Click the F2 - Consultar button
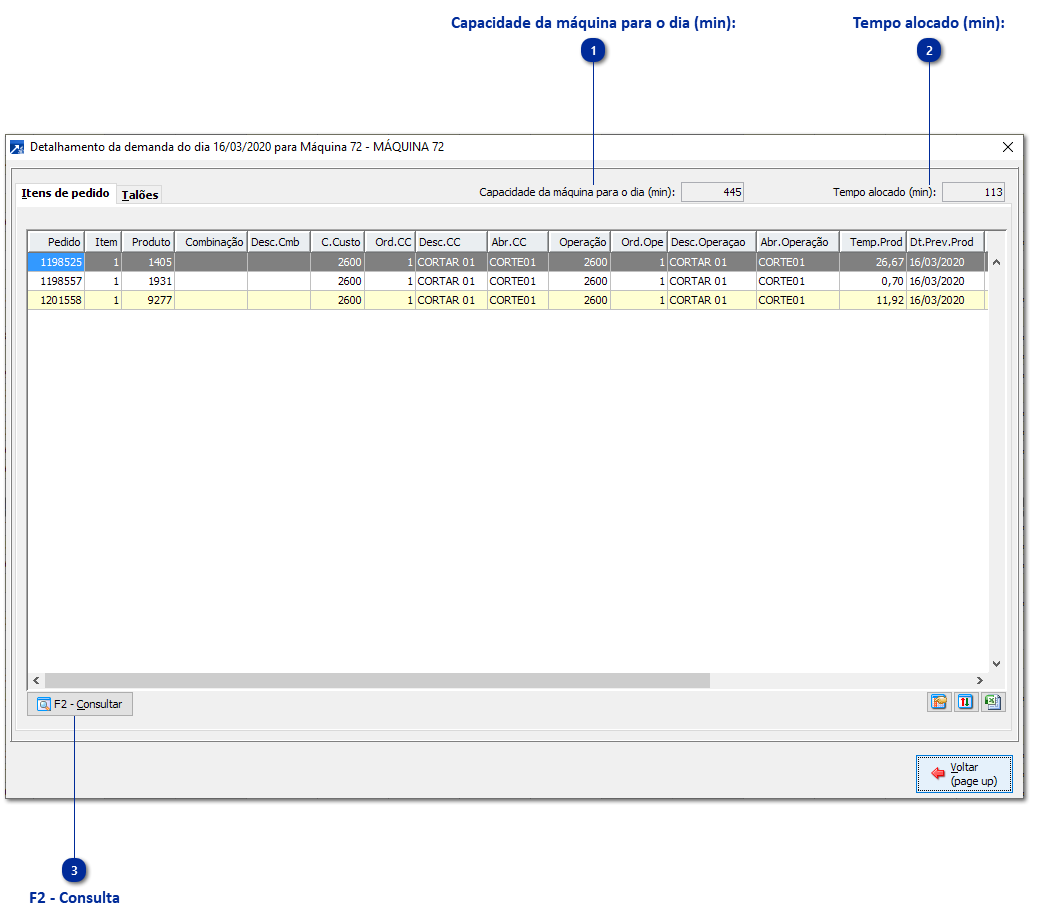 click(80, 704)
